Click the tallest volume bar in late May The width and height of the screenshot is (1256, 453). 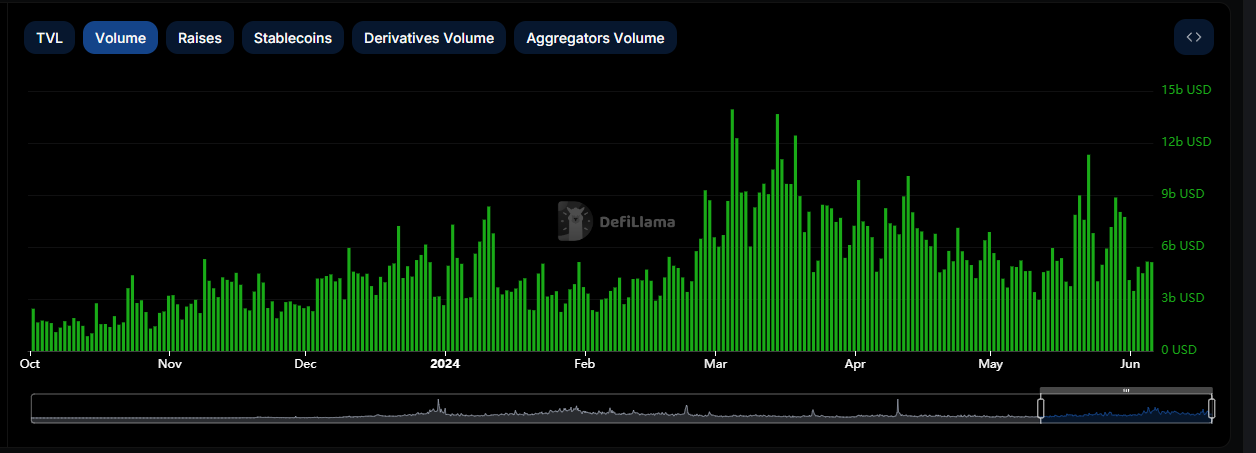coord(1088,253)
